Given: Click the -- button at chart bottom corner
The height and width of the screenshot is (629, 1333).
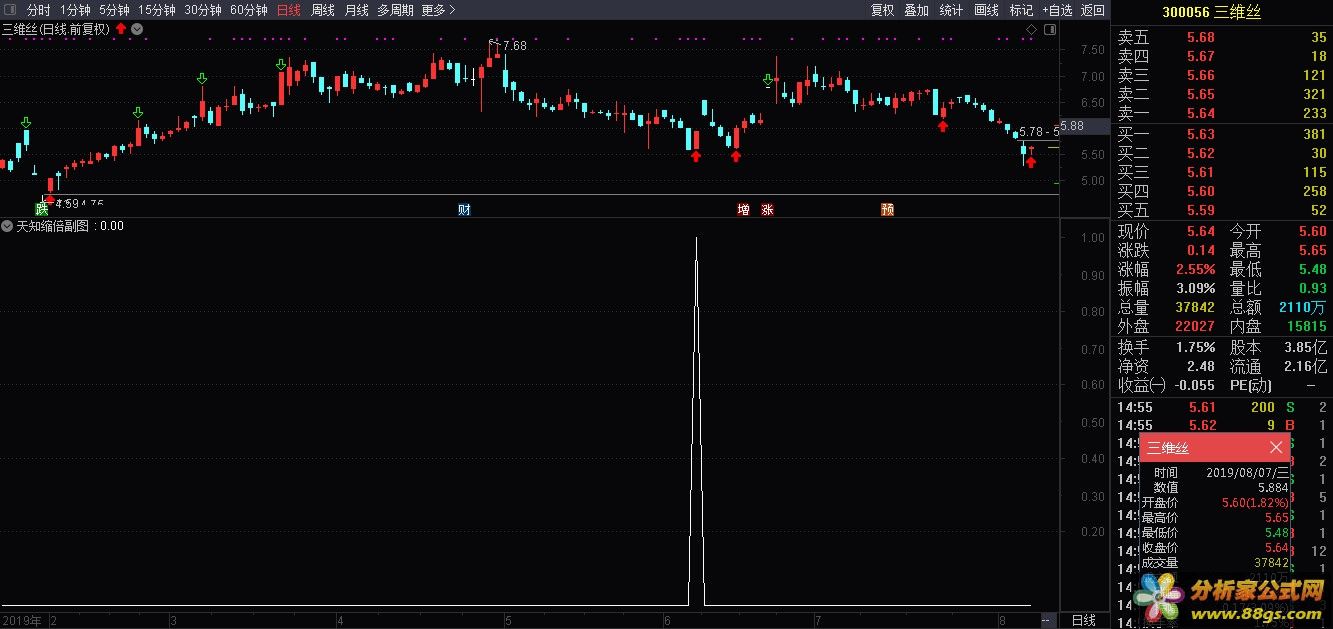Looking at the screenshot, I should point(1047,620).
